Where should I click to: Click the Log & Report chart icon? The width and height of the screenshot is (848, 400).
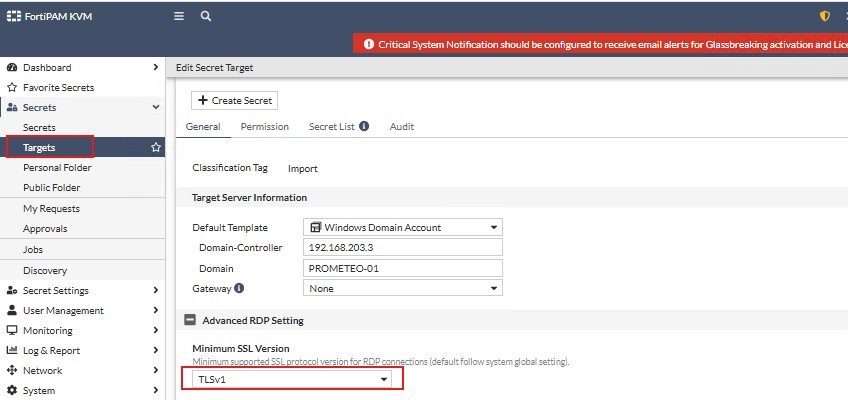pos(12,350)
